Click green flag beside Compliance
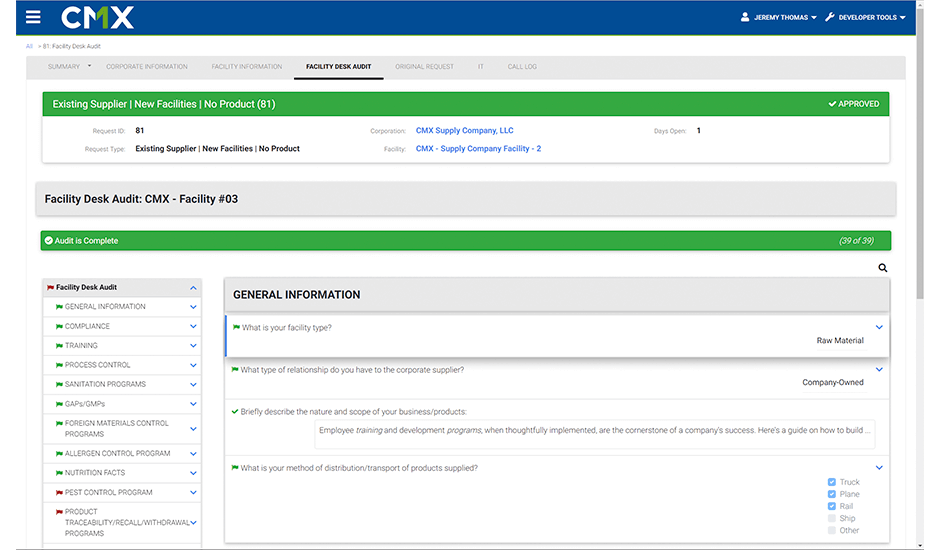 59,326
